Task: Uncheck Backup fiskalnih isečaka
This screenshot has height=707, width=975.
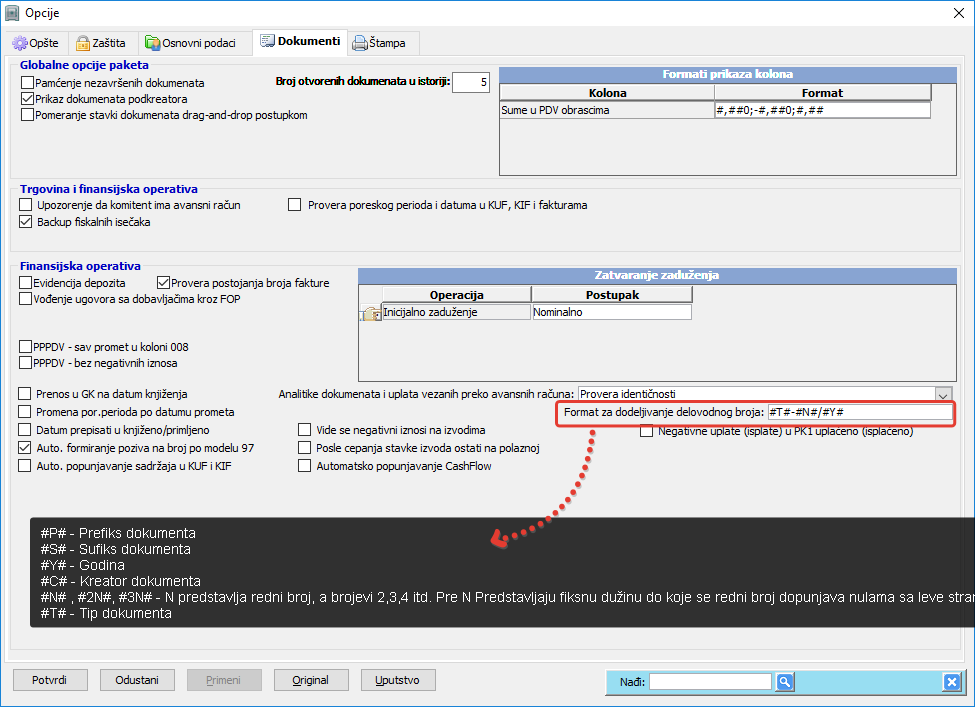Action: click(x=27, y=222)
